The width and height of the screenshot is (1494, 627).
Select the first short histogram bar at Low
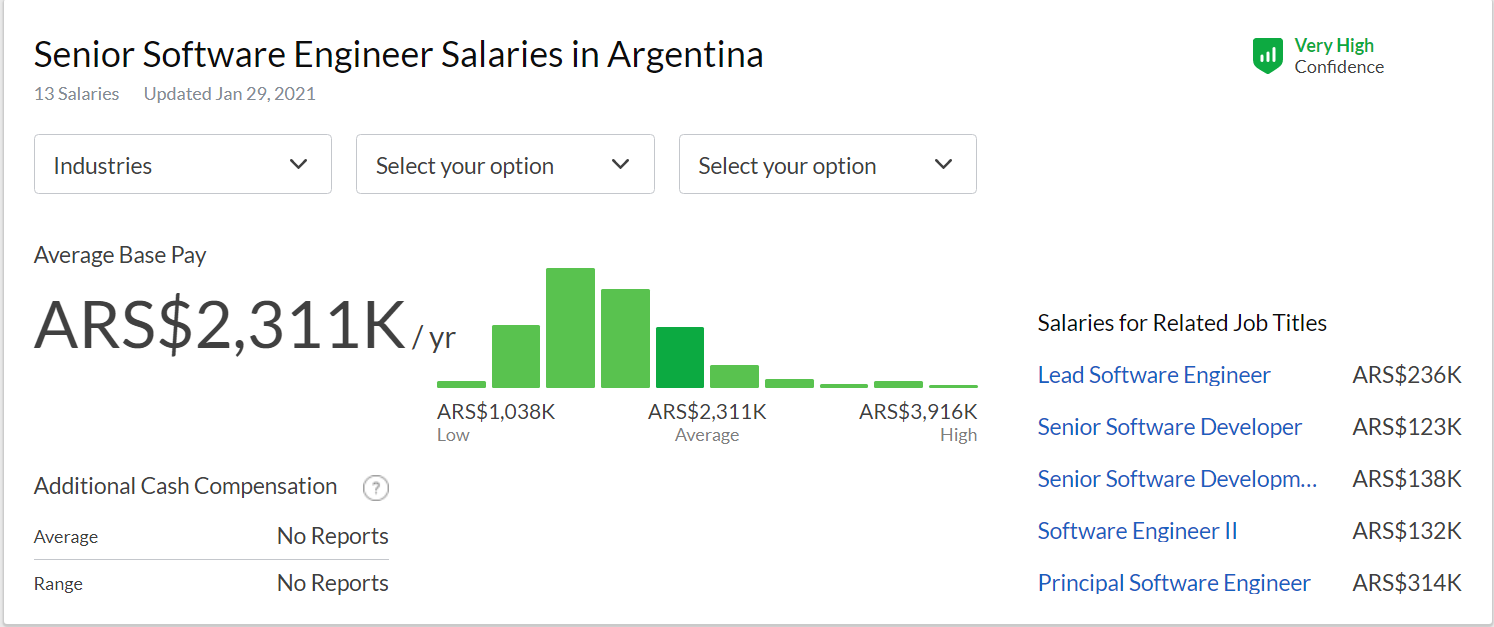[x=461, y=384]
